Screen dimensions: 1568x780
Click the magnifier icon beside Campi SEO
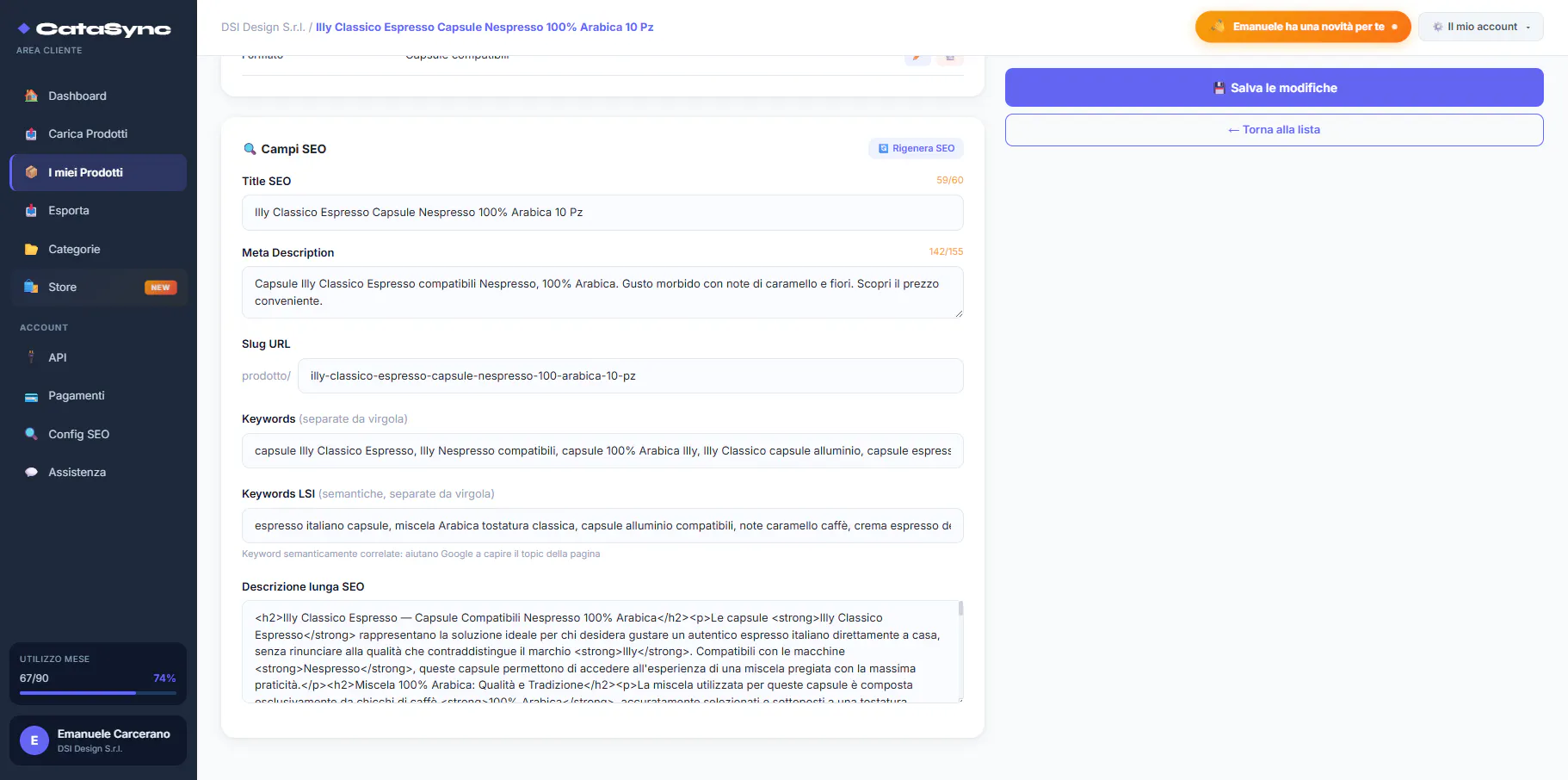[250, 149]
